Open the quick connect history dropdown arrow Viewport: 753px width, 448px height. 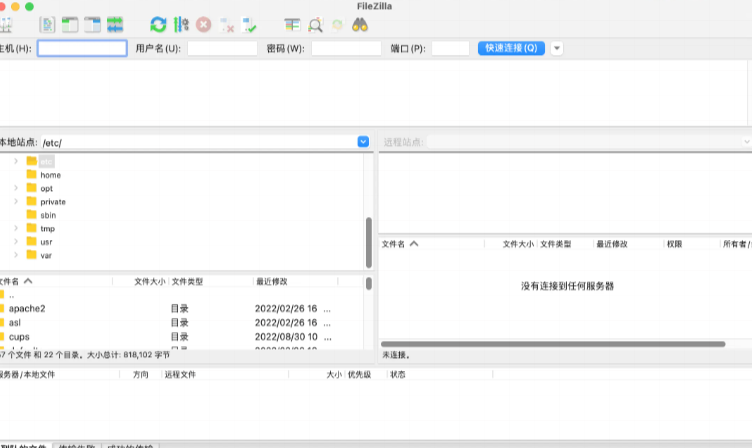point(557,48)
